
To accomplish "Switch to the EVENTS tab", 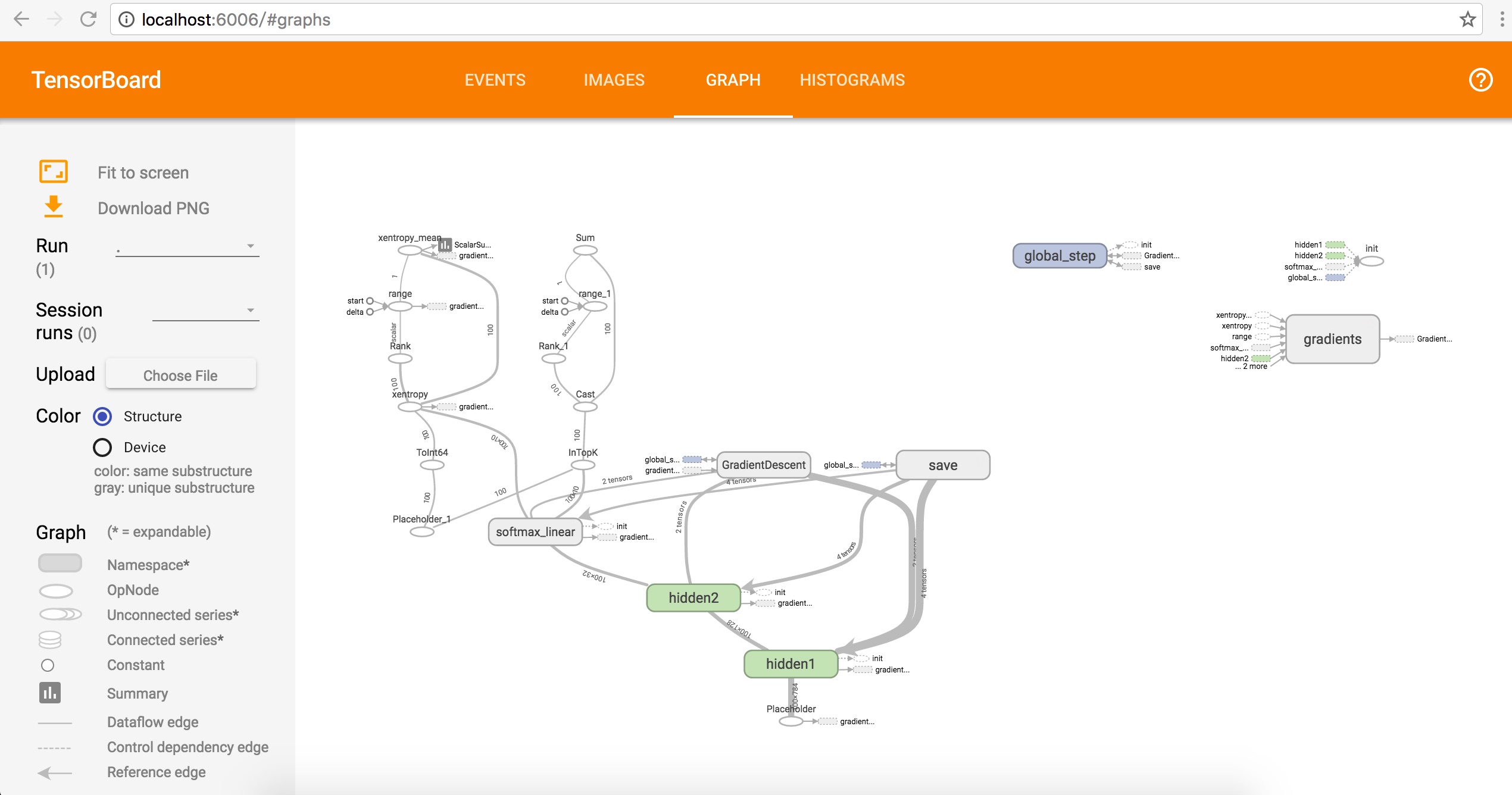I will click(495, 80).
